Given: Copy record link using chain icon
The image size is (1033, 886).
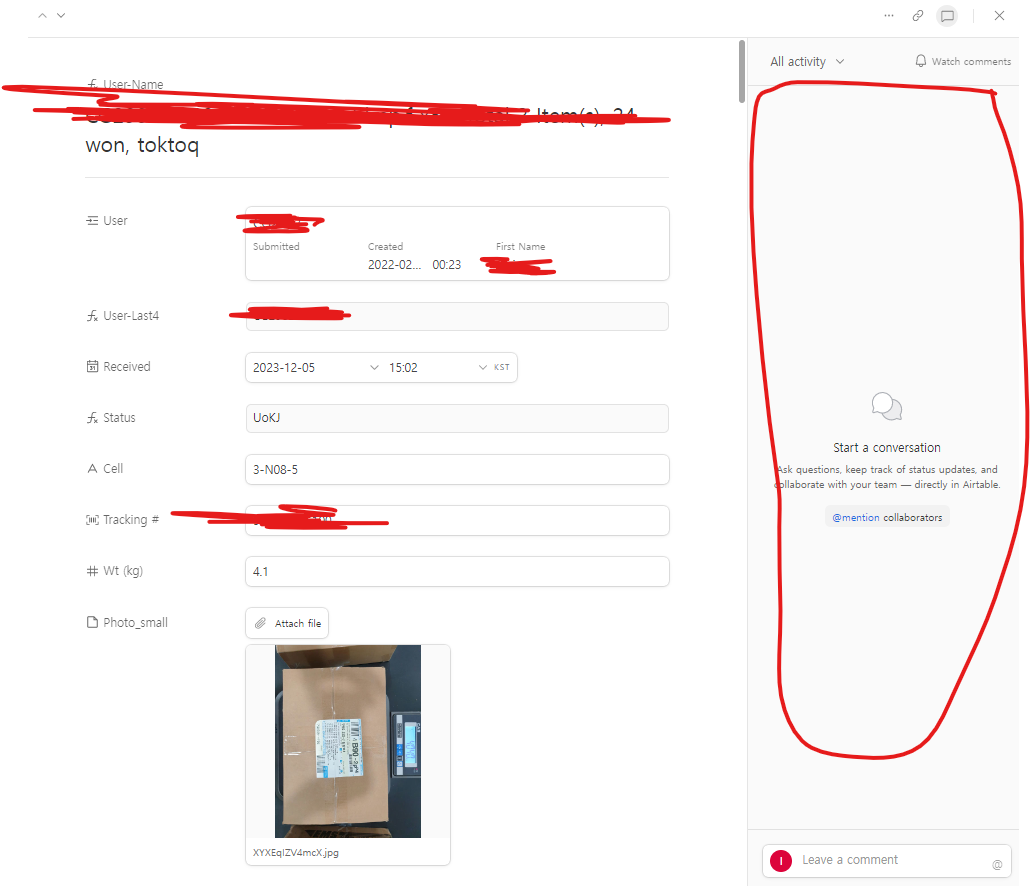Looking at the screenshot, I should [x=918, y=15].
